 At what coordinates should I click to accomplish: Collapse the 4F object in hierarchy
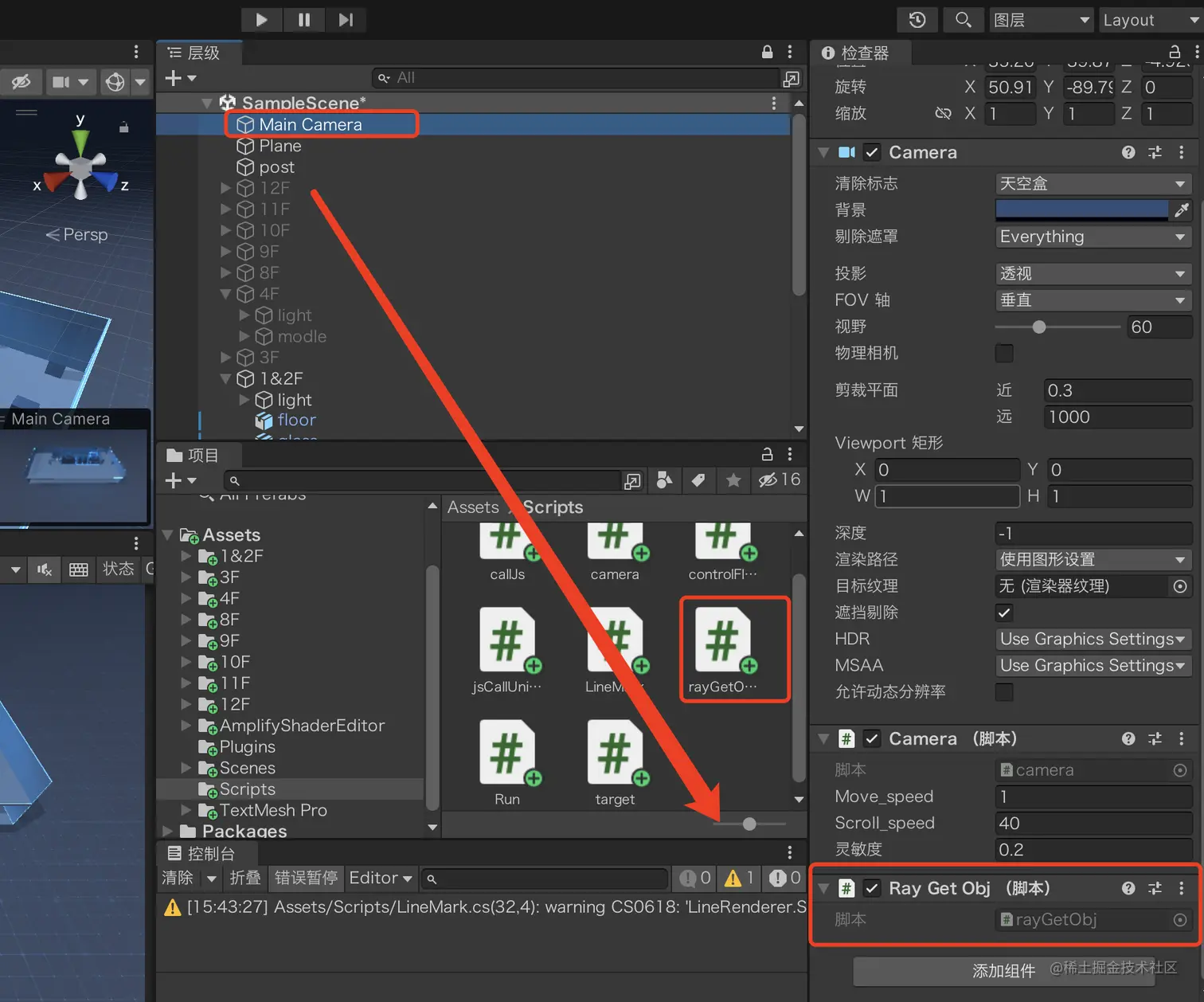click(x=225, y=294)
